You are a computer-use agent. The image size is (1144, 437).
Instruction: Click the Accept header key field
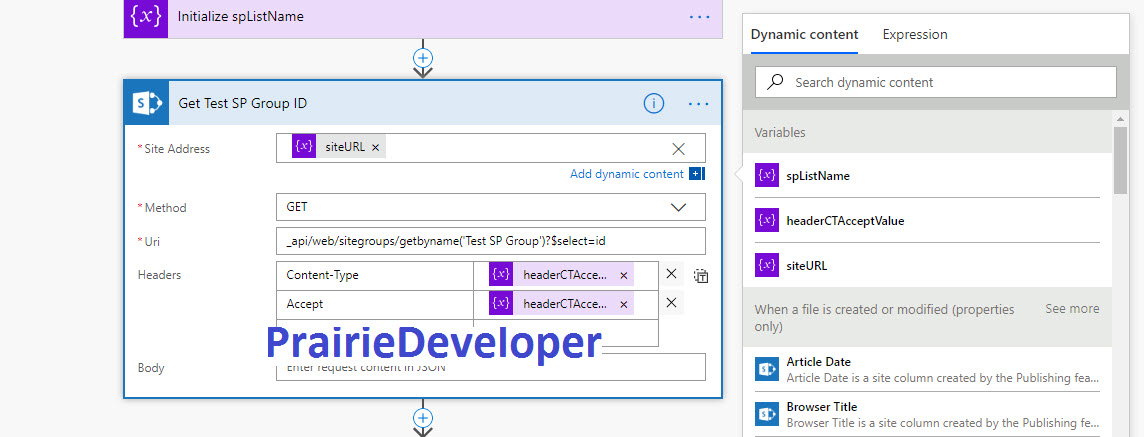tap(375, 303)
